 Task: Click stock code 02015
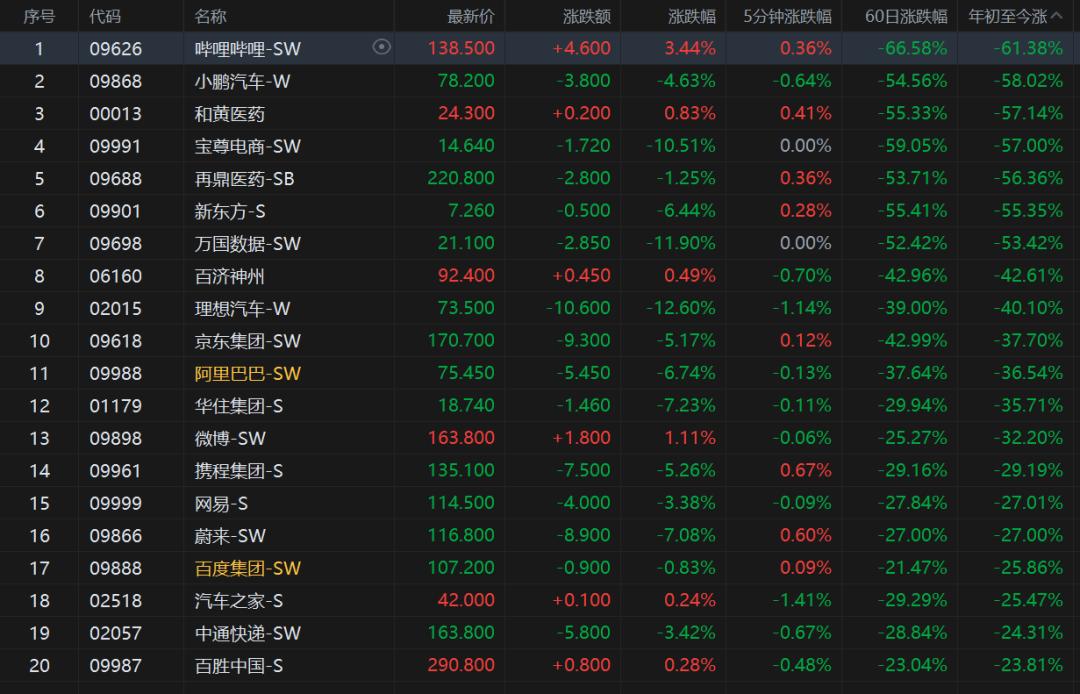tap(116, 308)
